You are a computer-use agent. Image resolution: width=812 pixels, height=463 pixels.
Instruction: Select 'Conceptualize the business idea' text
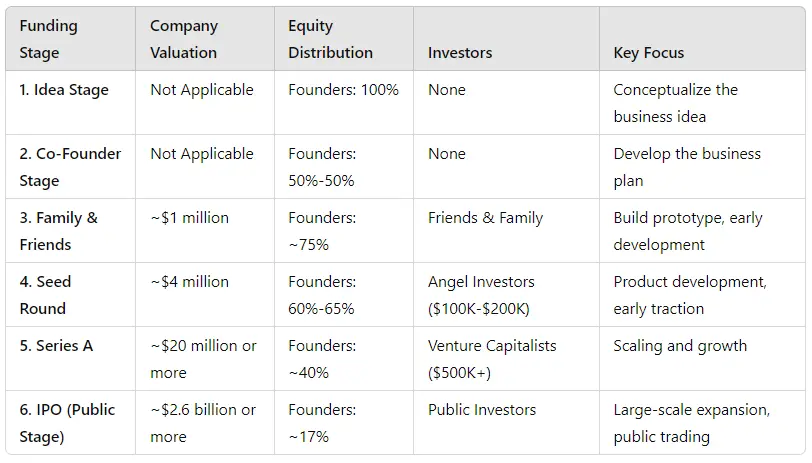675,103
